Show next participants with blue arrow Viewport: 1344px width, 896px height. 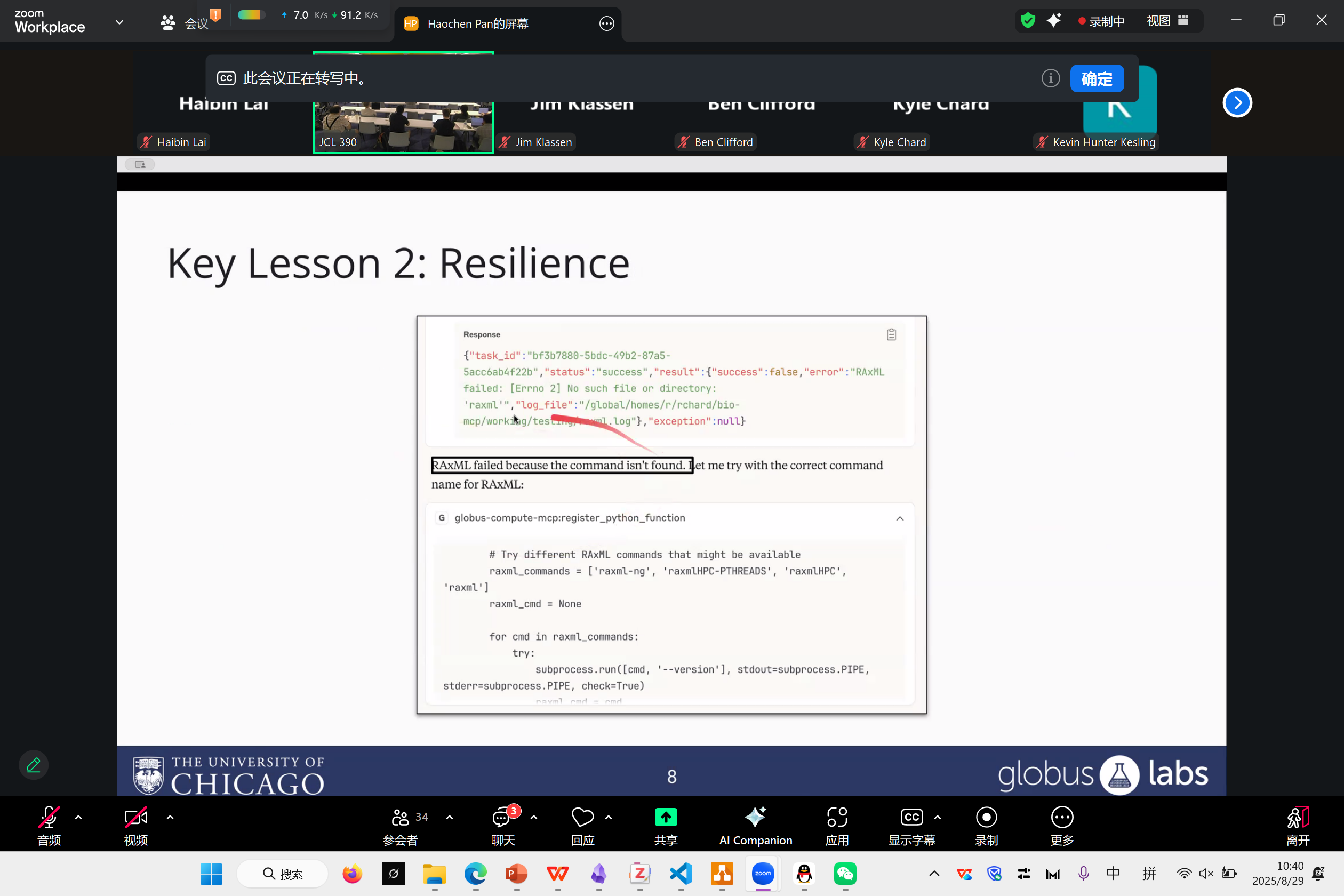click(1237, 103)
